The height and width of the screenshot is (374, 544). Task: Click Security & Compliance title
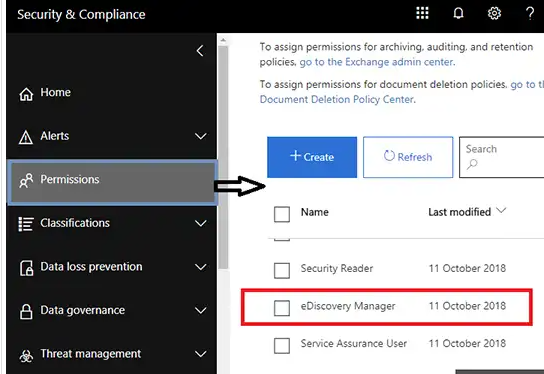click(x=81, y=15)
